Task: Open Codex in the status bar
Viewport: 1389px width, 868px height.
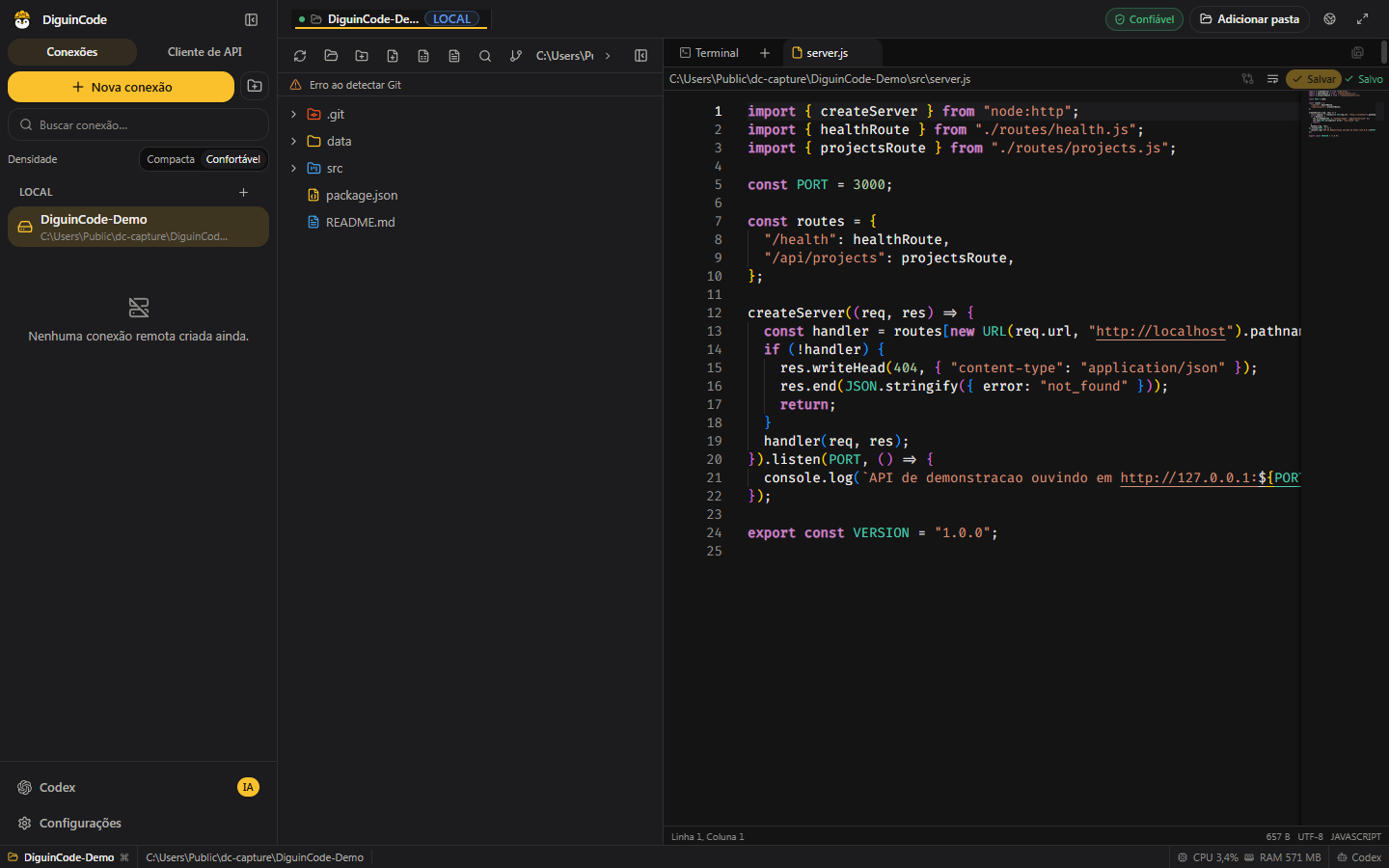Action: coord(1359,857)
